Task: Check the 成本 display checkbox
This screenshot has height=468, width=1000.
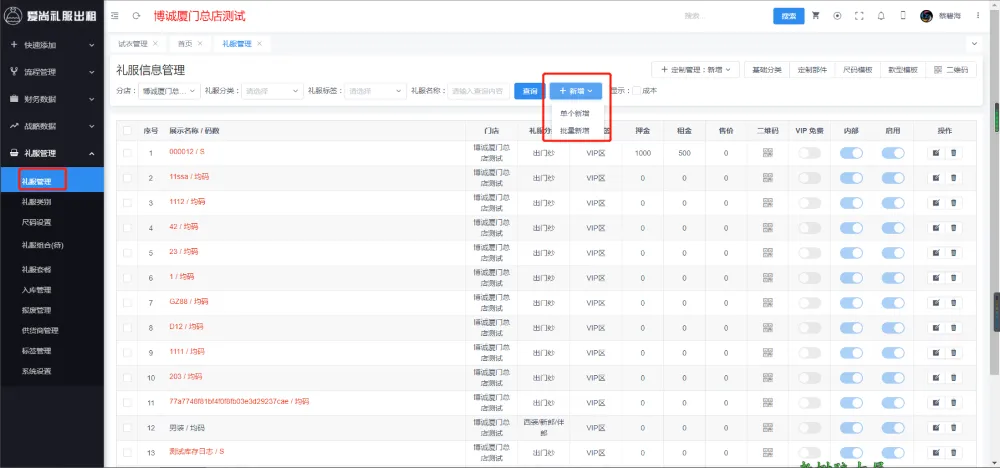Action: [x=636, y=90]
